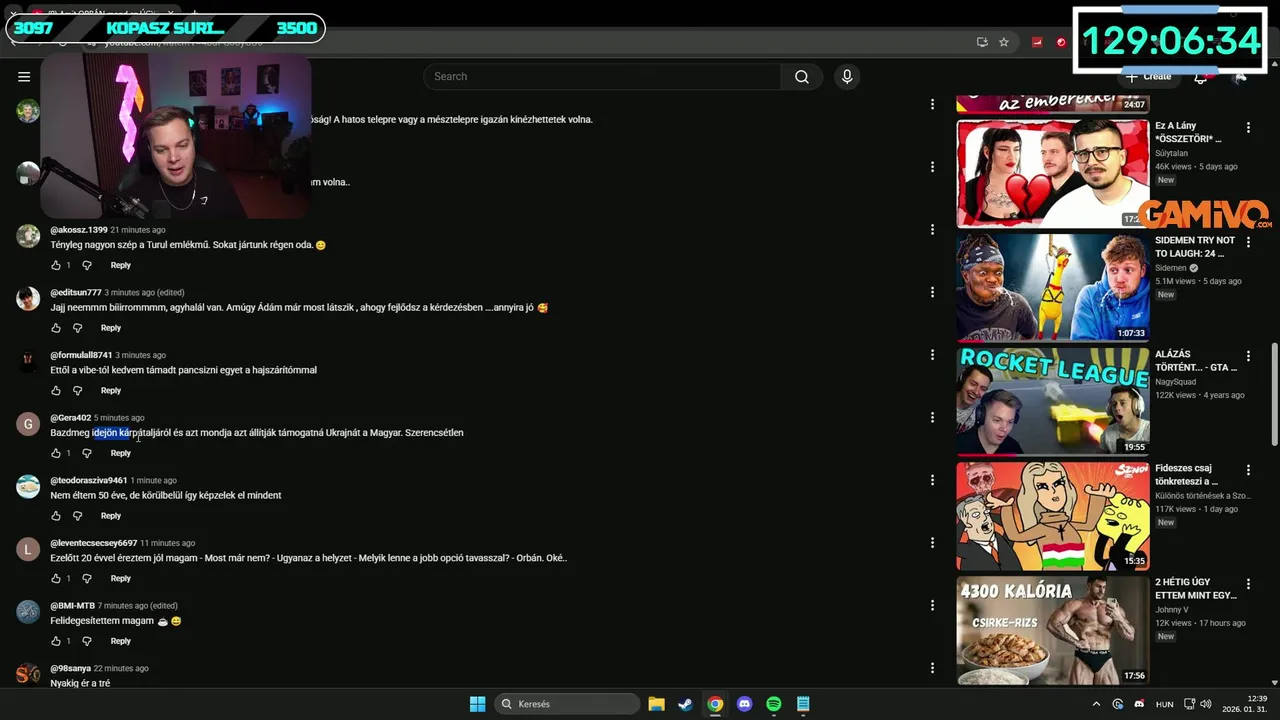1280x720 pixels.
Task: Bookmark this page with star icon
Action: (x=1004, y=42)
